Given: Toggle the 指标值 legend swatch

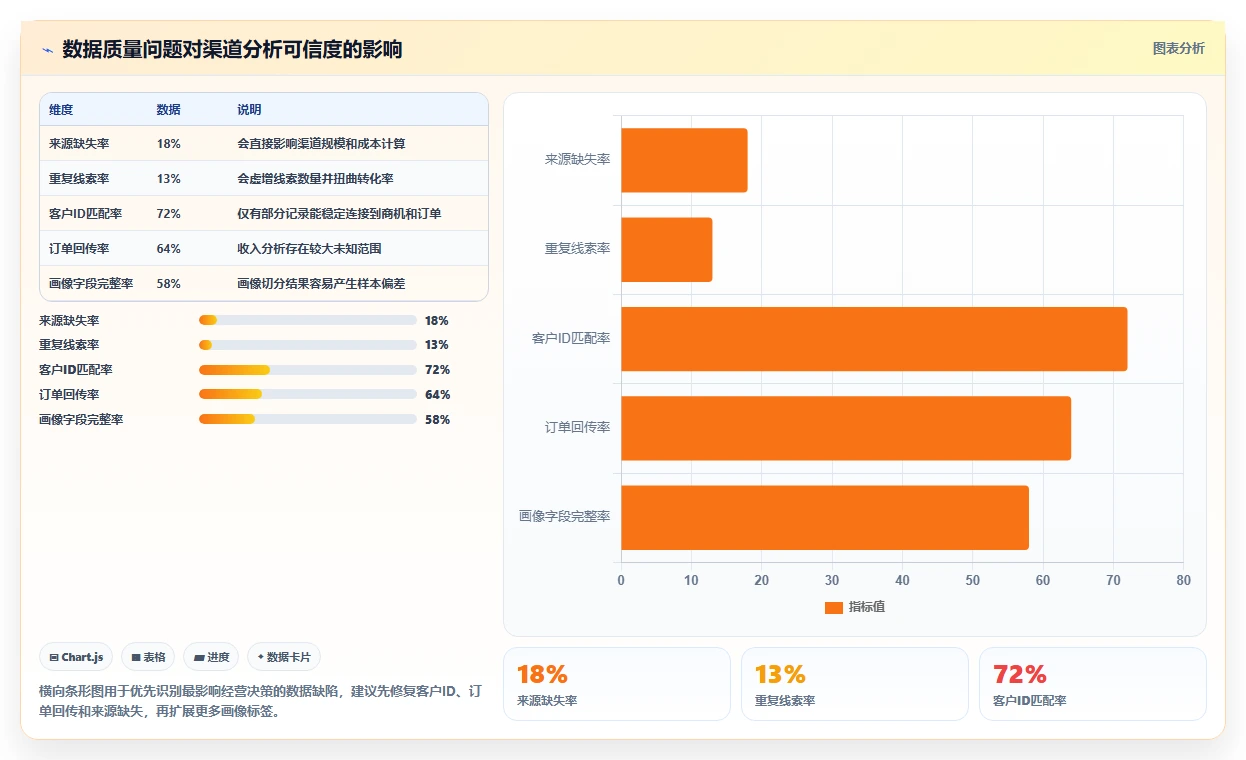Looking at the screenshot, I should pyautogui.click(x=834, y=607).
